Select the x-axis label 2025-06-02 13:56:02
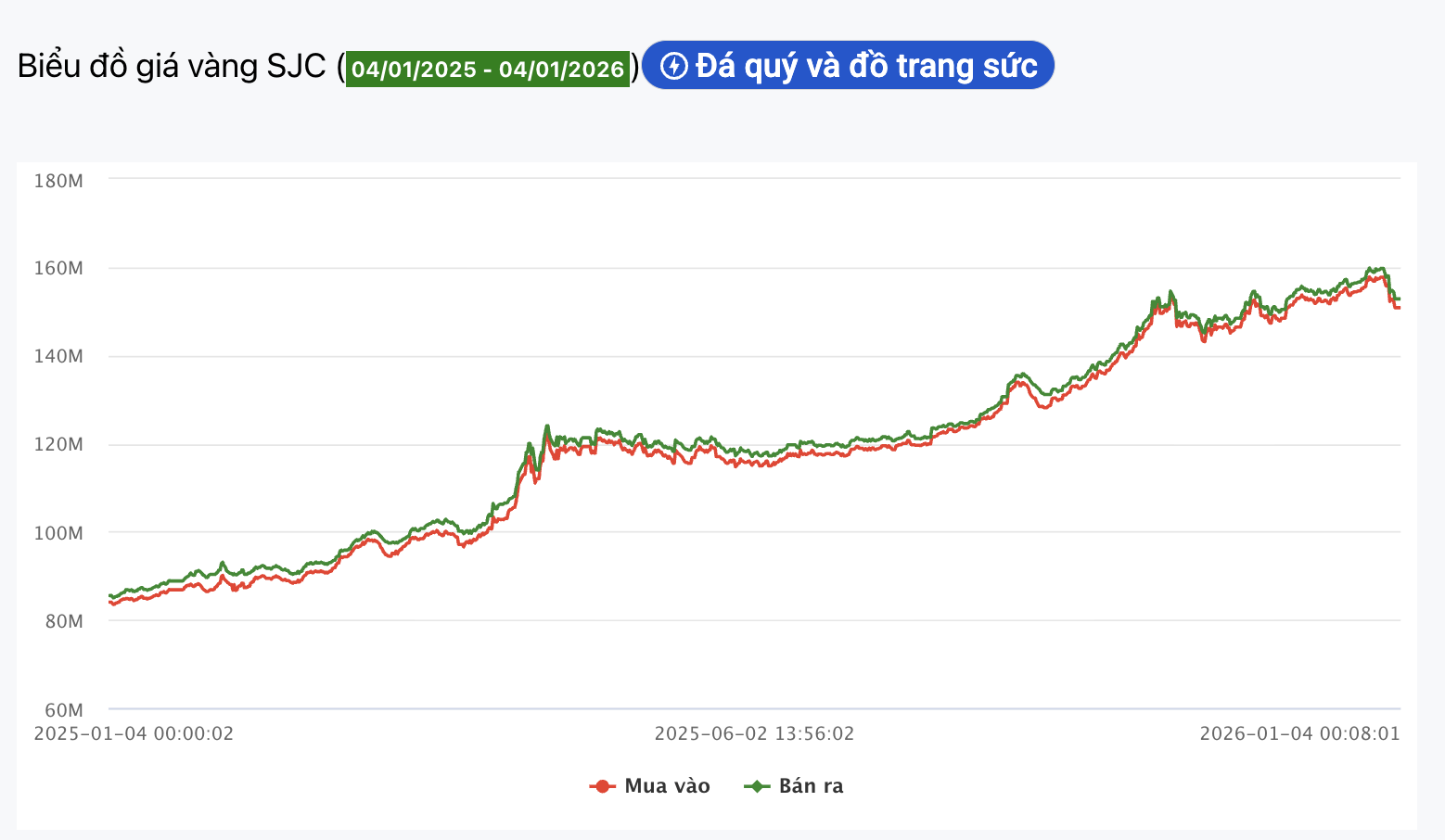The height and width of the screenshot is (840, 1445). [754, 734]
